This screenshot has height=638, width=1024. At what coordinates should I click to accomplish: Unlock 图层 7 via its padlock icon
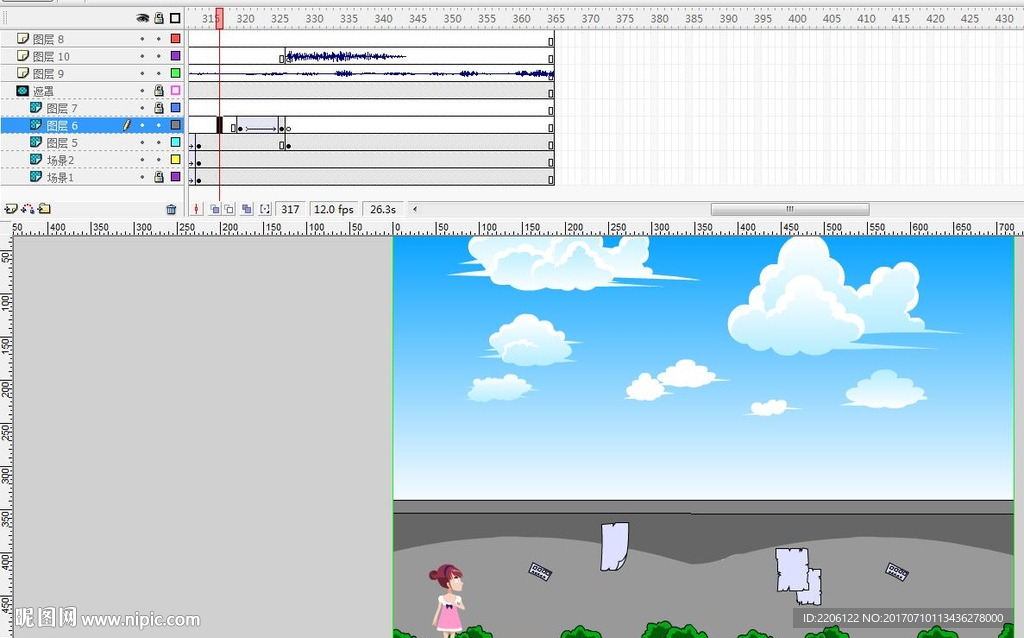[x=159, y=107]
